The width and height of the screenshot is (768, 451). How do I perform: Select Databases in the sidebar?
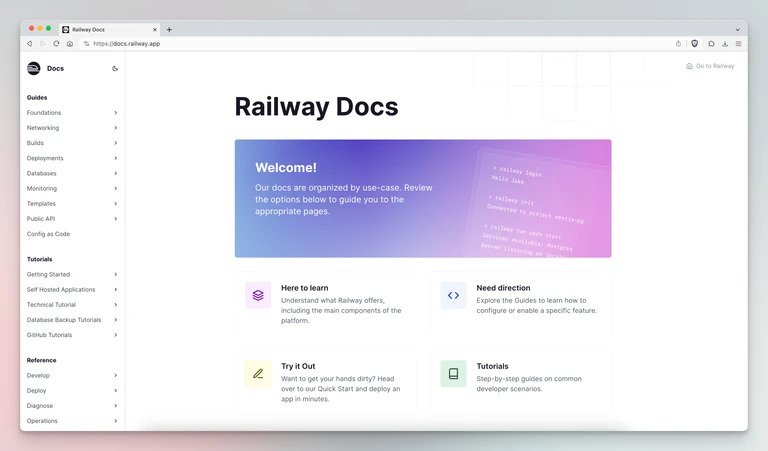[x=42, y=173]
